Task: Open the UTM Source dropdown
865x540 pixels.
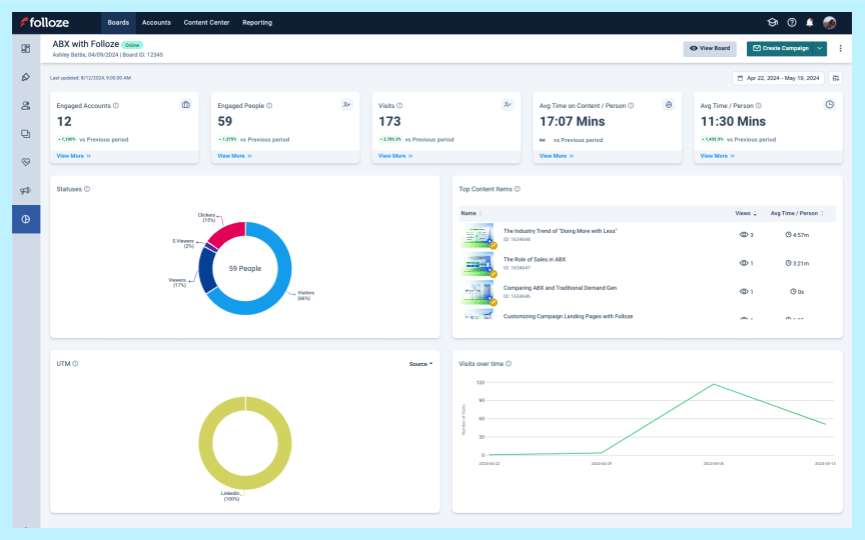Action: click(421, 364)
